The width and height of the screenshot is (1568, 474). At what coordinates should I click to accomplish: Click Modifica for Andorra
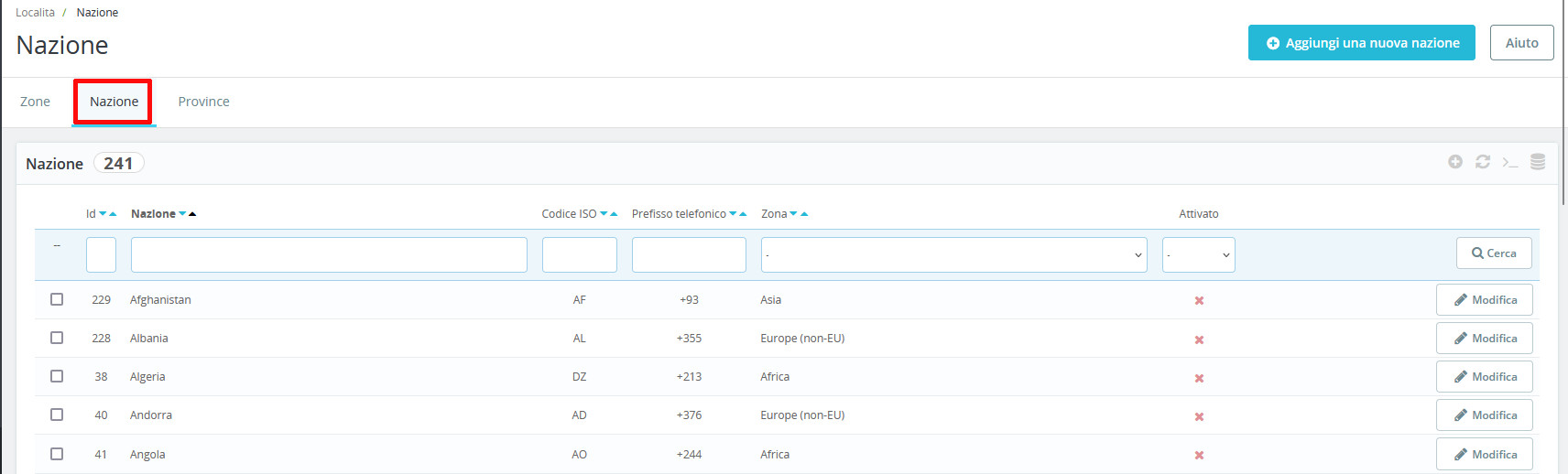1485,415
